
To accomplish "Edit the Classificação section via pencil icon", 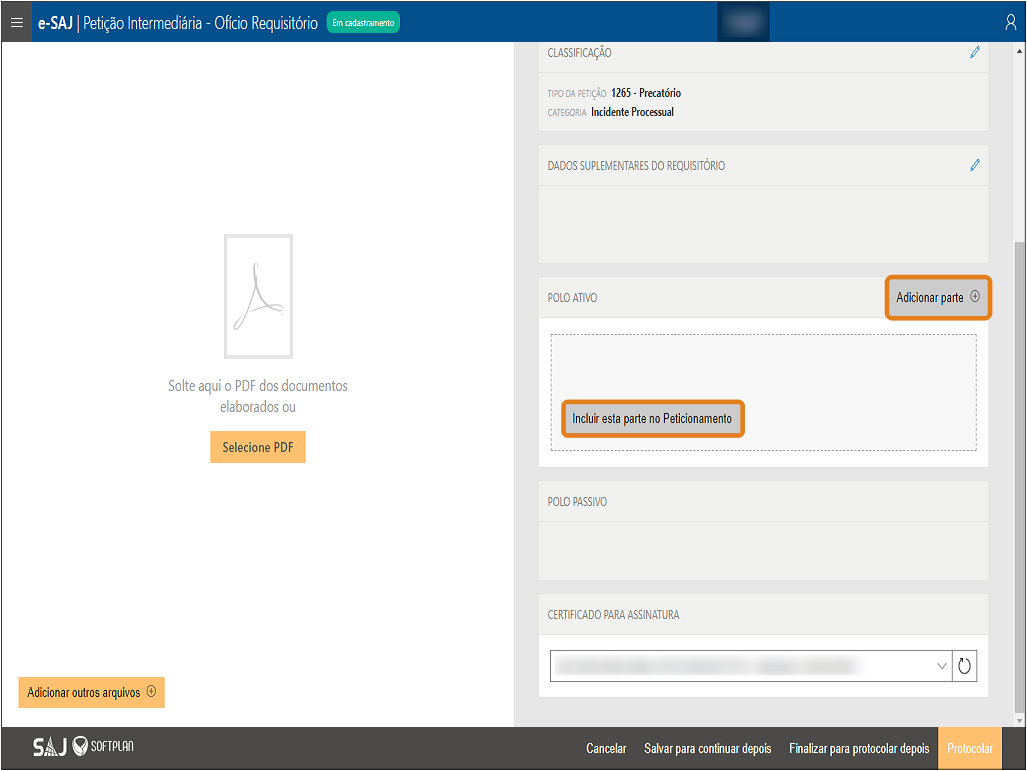I will click(975, 52).
